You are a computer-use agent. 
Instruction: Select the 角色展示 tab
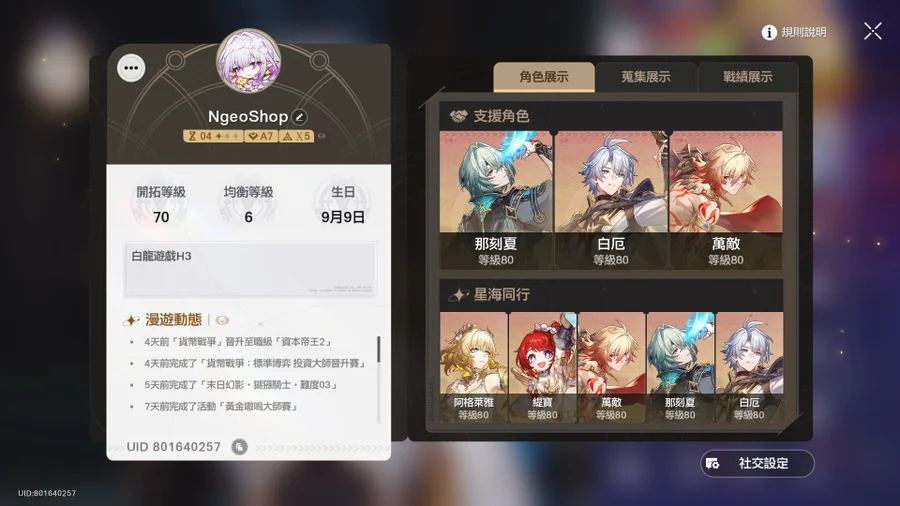pos(544,77)
